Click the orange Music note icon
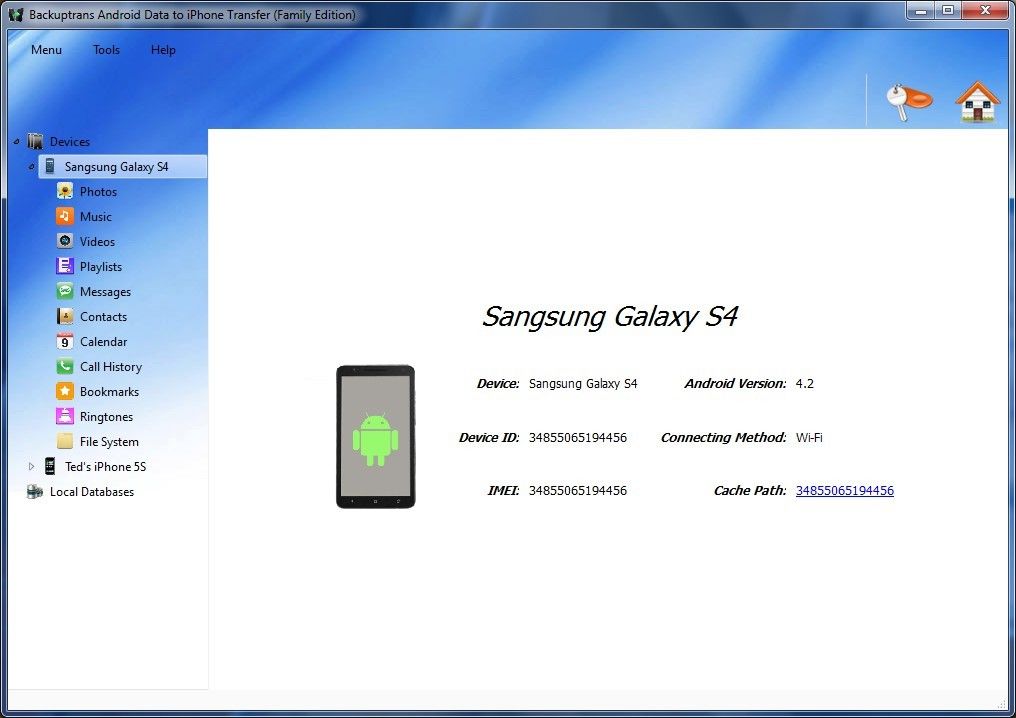1016x718 pixels. click(65, 216)
